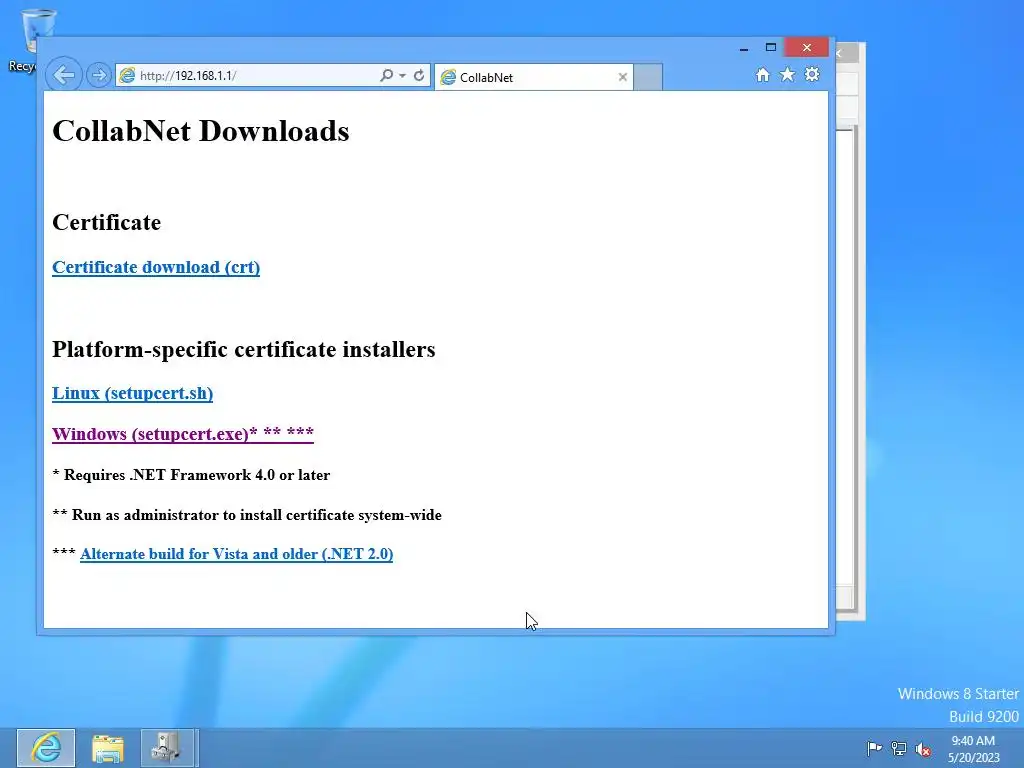The height and width of the screenshot is (768, 1024).
Task: Close the CollabNet tab
Action: pos(622,77)
